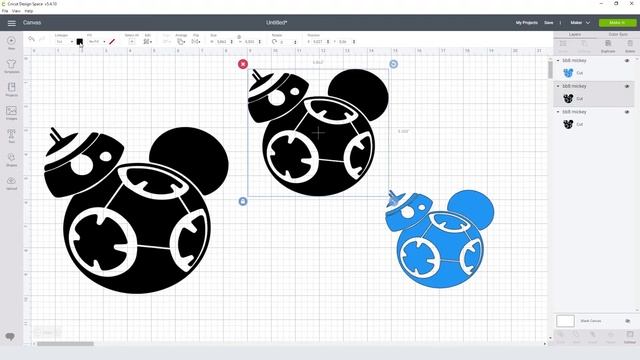Image resolution: width=640 pixels, height=360 pixels.
Task: Hide the selected bb8 mickey layer
Action: click(627, 86)
